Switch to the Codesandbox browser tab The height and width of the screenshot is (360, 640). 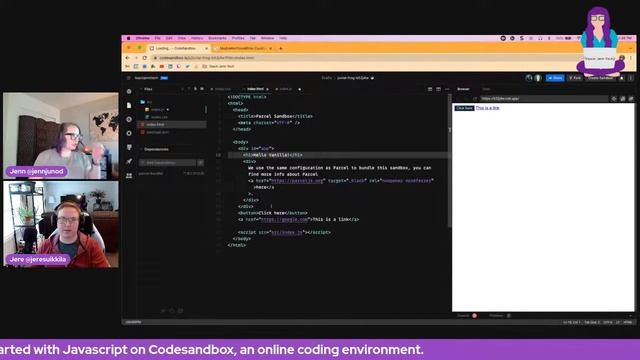179,48
